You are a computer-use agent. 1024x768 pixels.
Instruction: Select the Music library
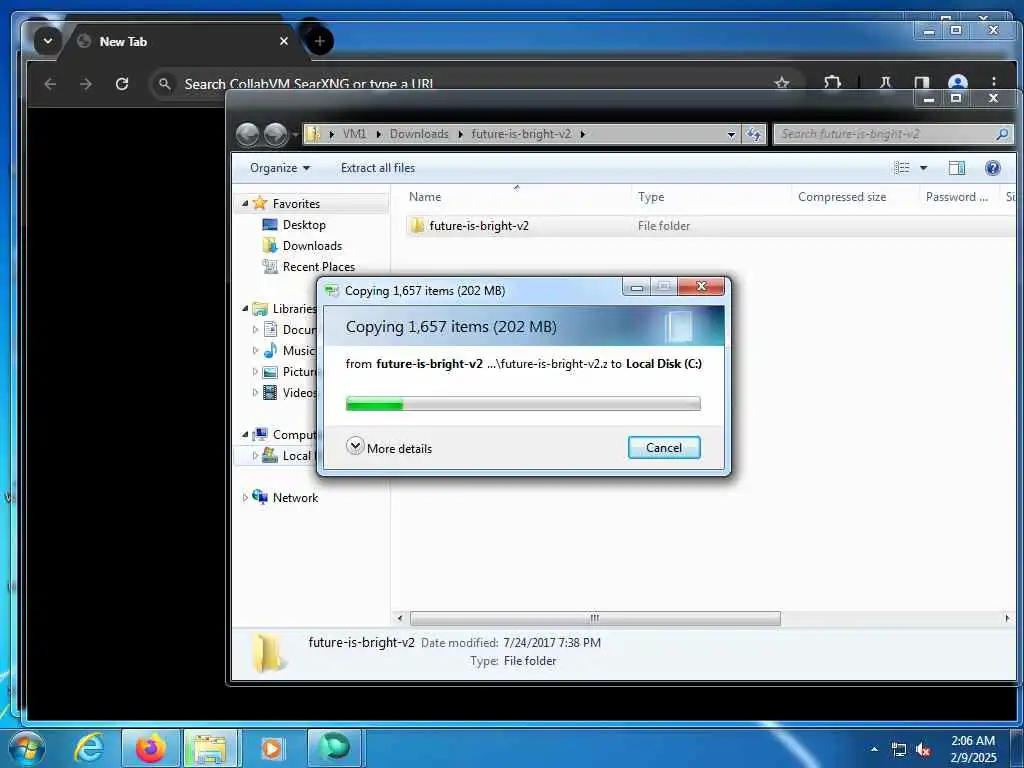pyautogui.click(x=298, y=351)
